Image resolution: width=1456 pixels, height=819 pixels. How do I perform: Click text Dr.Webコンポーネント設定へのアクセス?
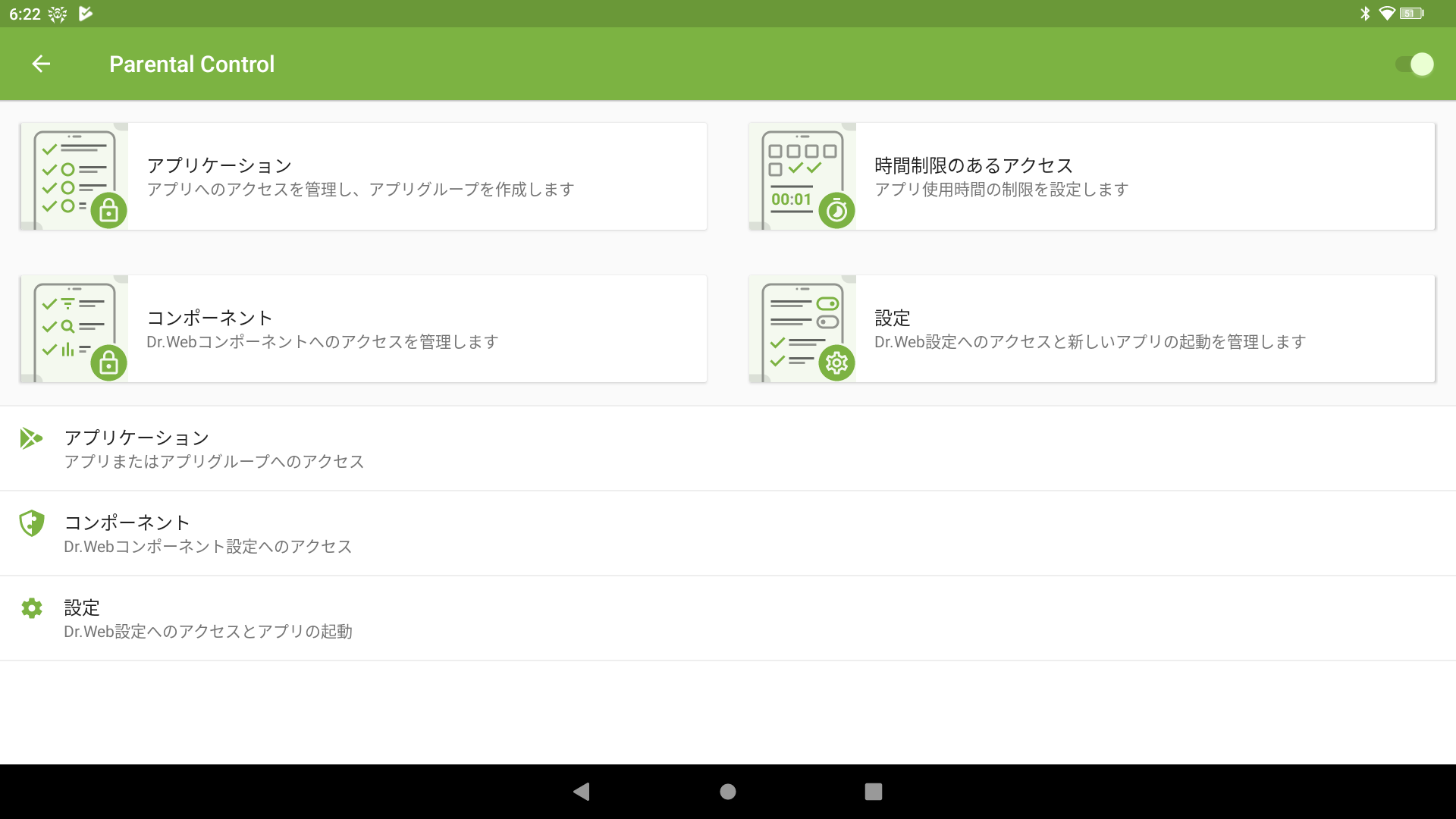pyautogui.click(x=208, y=547)
